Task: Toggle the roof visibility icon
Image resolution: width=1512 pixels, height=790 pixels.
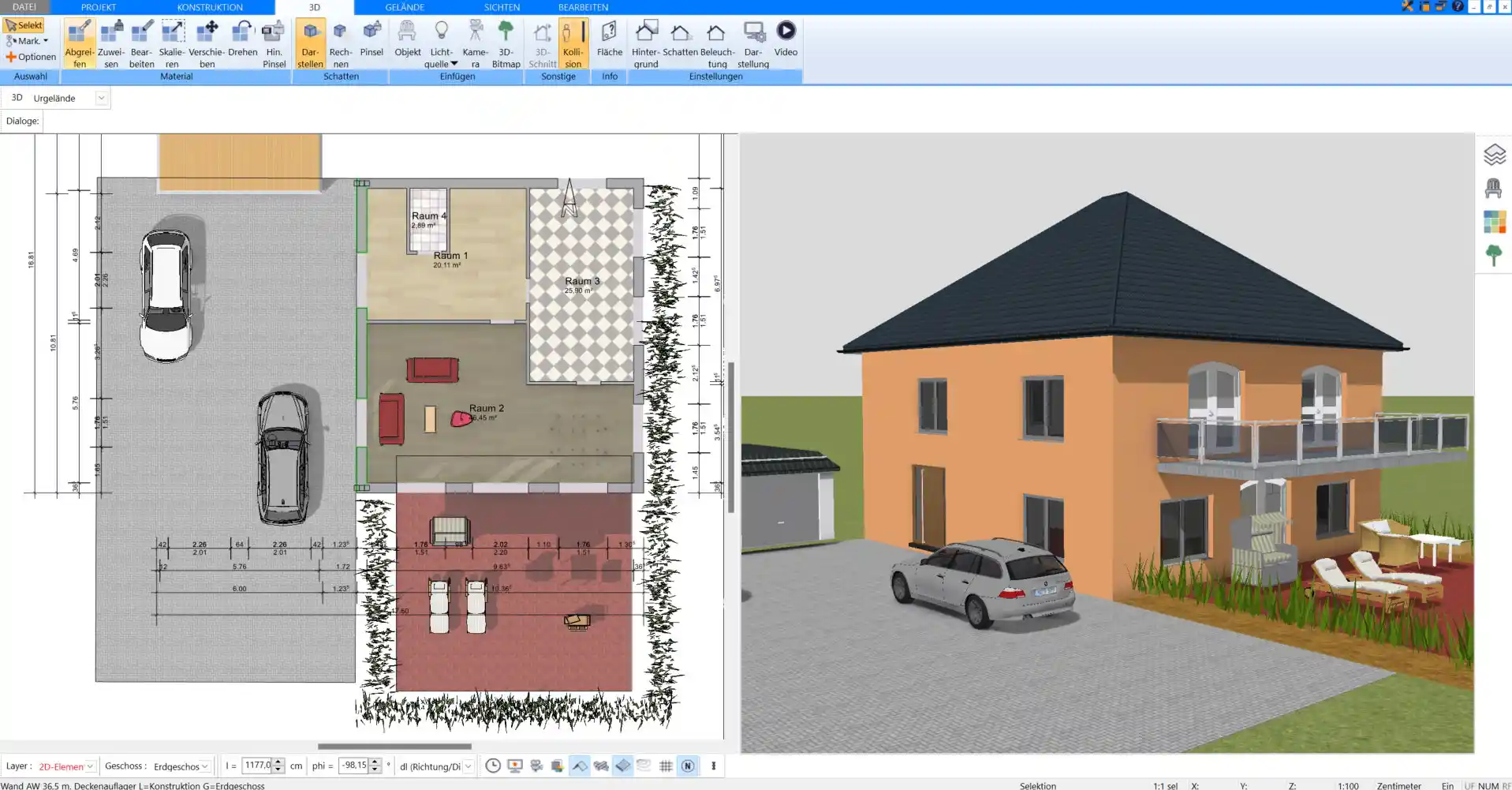Action: pos(580,766)
